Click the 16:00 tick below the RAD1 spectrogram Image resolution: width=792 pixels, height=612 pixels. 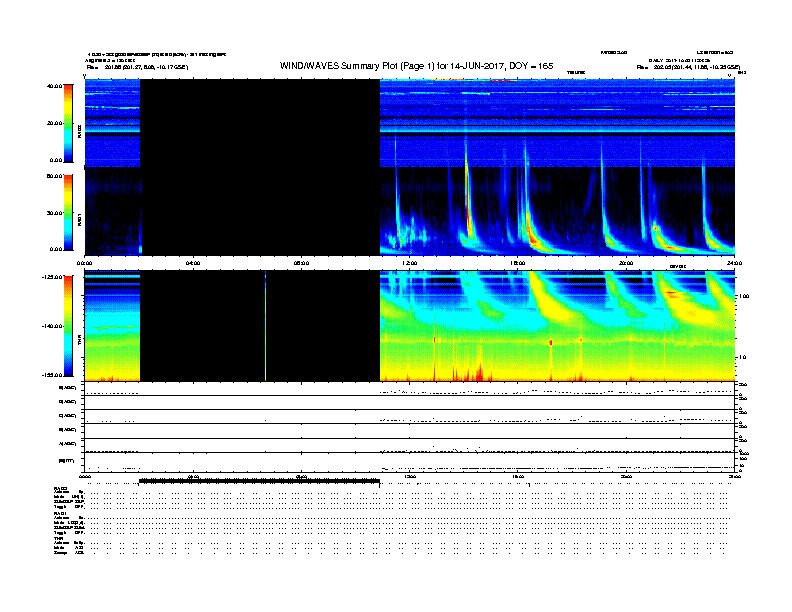pyautogui.click(x=518, y=263)
